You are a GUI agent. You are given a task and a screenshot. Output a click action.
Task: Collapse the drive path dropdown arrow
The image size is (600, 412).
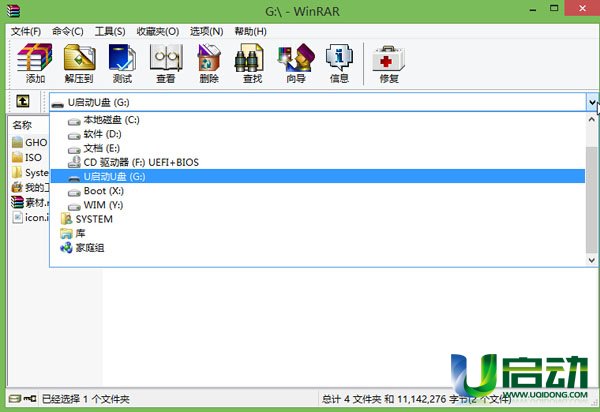[592, 102]
